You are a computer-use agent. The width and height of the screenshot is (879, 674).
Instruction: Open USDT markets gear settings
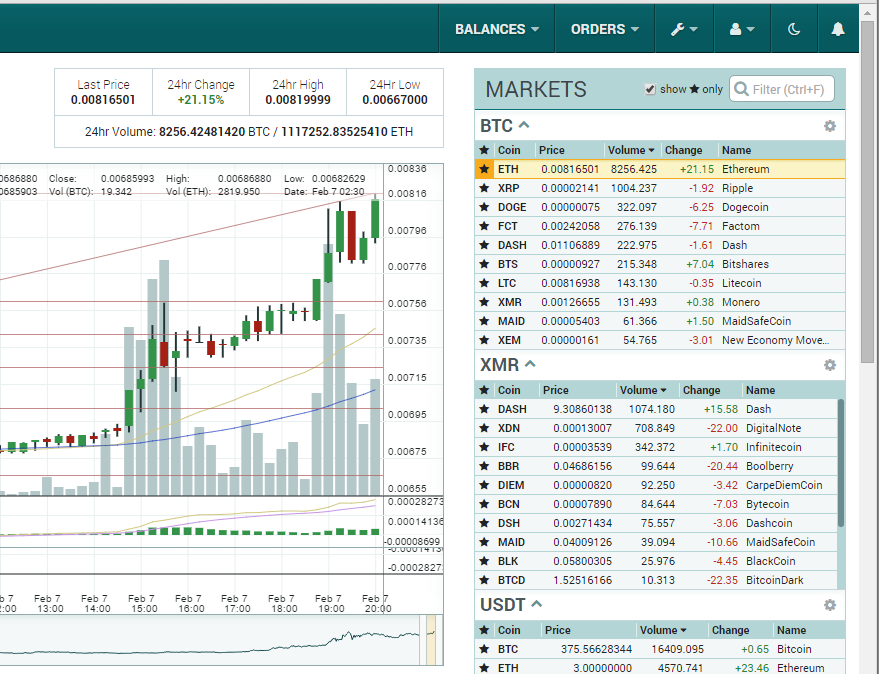point(829,605)
